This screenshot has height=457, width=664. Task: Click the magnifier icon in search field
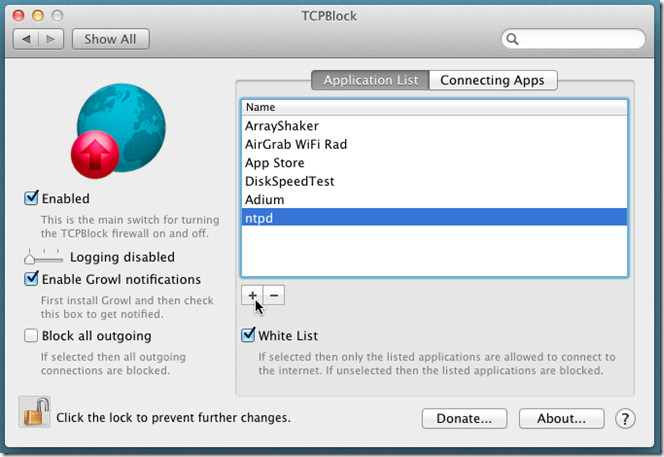coord(512,39)
